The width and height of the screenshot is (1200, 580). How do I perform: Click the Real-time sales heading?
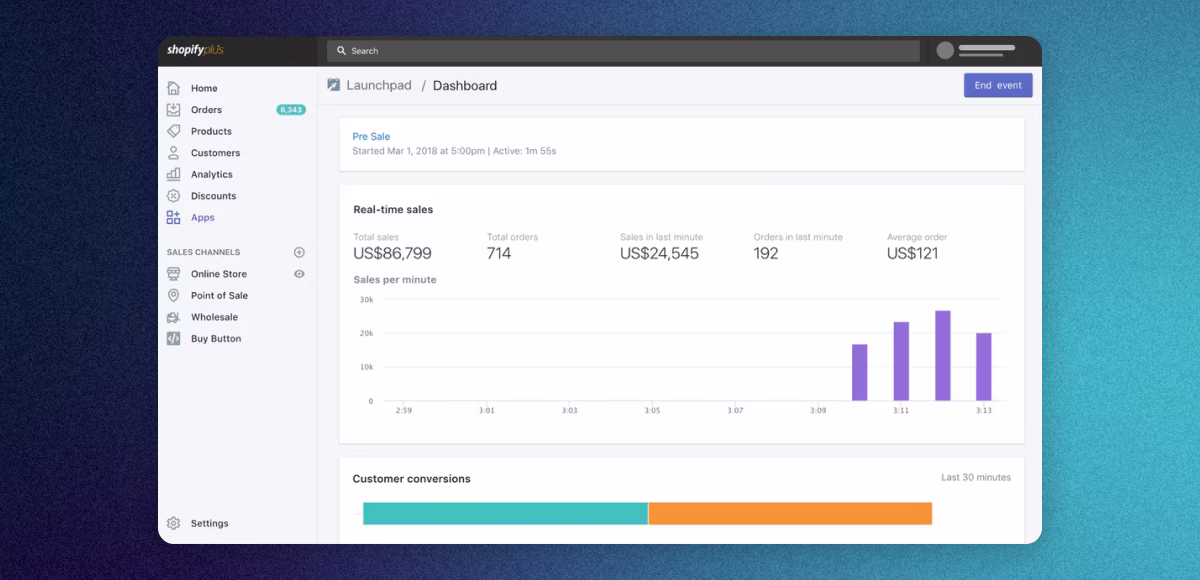coord(393,210)
